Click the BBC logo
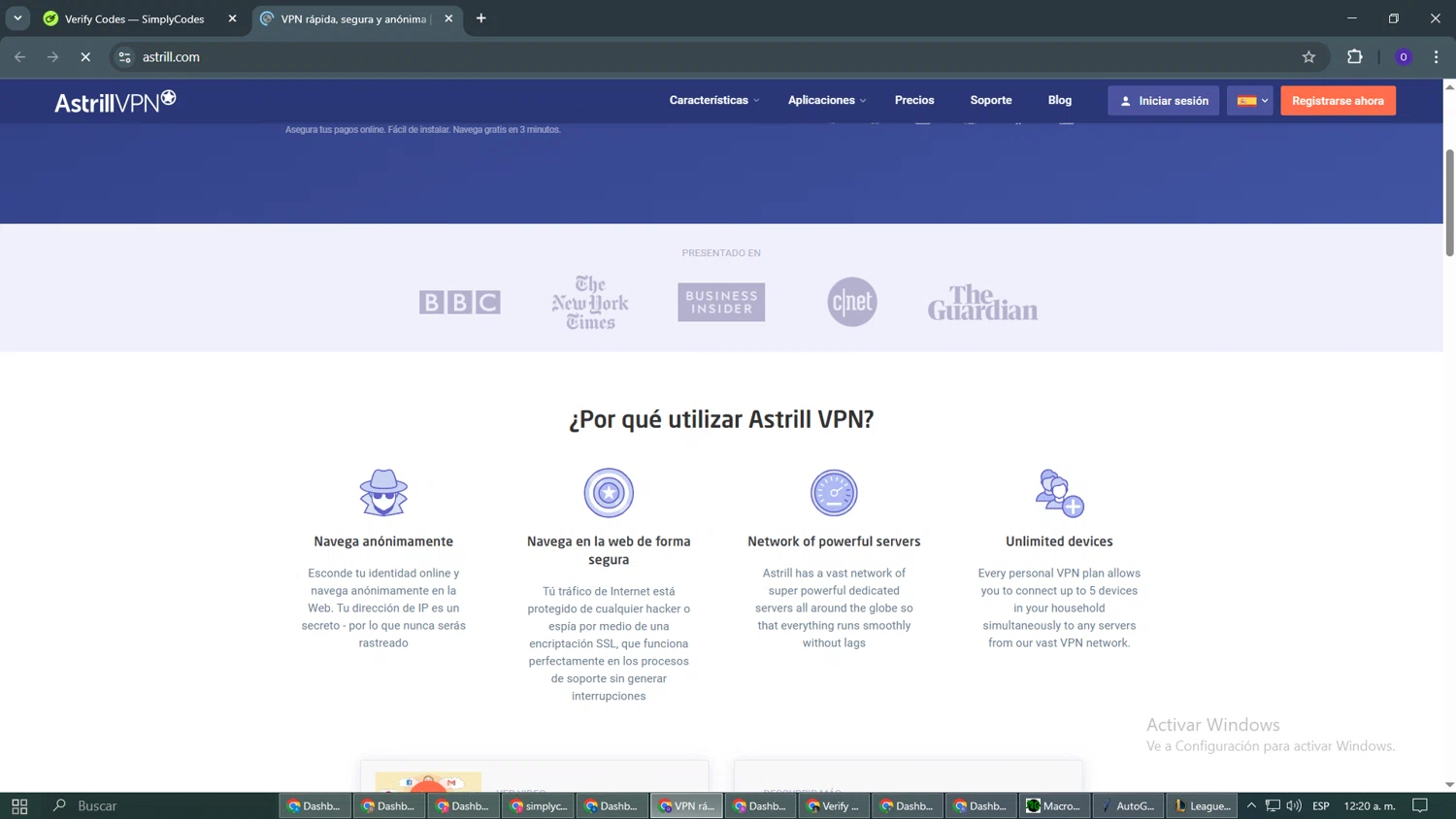 460,303
